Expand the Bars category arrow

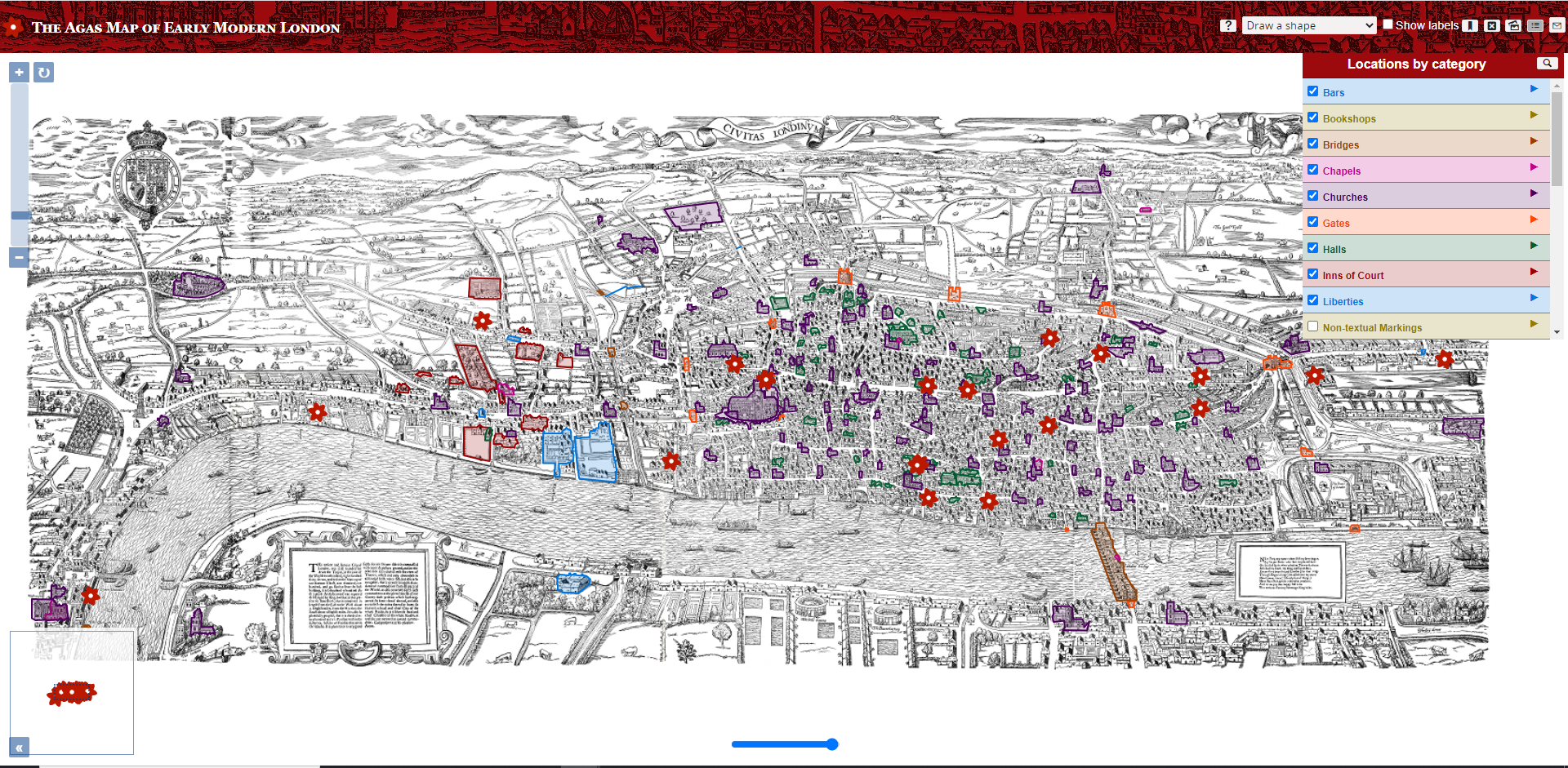pos(1534,89)
